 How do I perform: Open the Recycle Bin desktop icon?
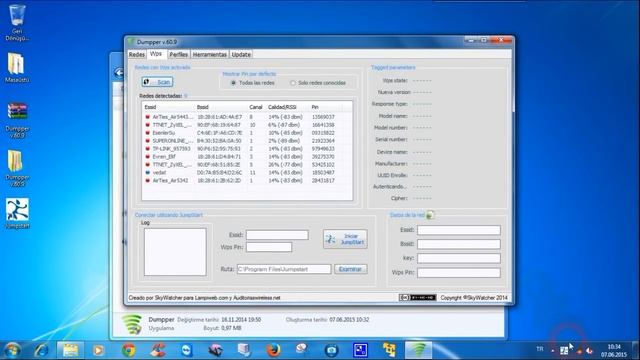[x=17, y=22]
